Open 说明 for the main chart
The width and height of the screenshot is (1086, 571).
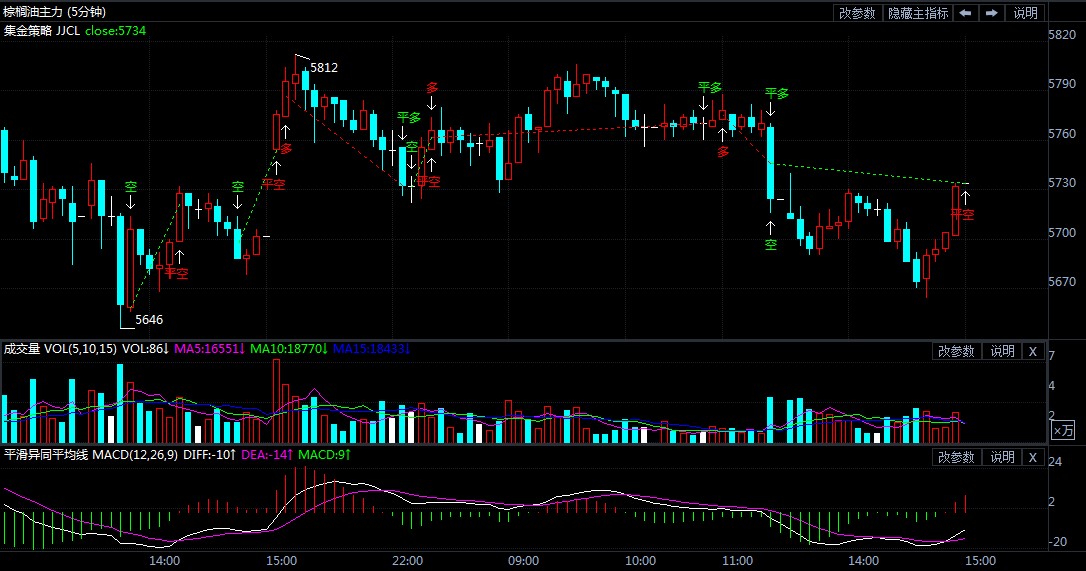click(1025, 13)
